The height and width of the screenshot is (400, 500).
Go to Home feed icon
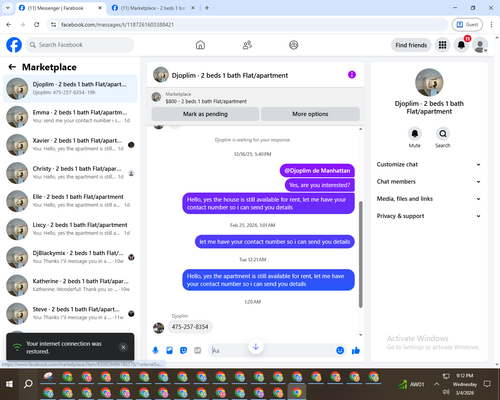(200, 45)
